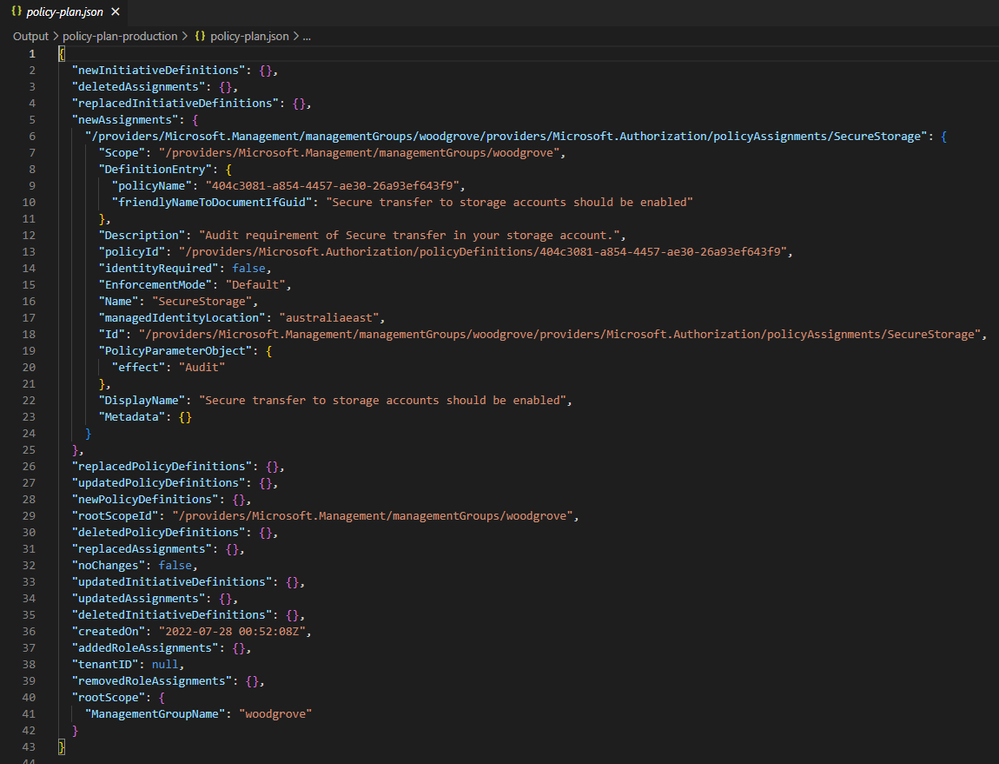This screenshot has height=764, width=999.
Task: Click the JSON braces icon in the breadcrumb
Action: tap(200, 36)
